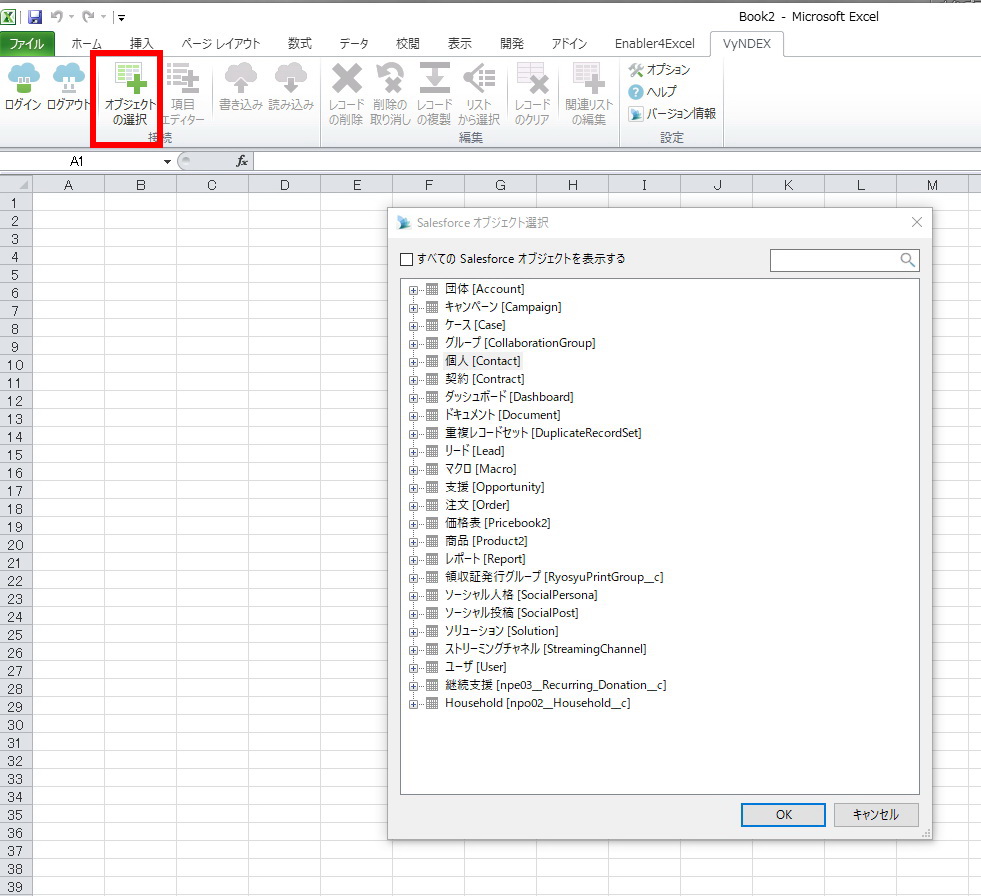
Task: Expand the 個人 [Contact] node
Action: tap(413, 362)
